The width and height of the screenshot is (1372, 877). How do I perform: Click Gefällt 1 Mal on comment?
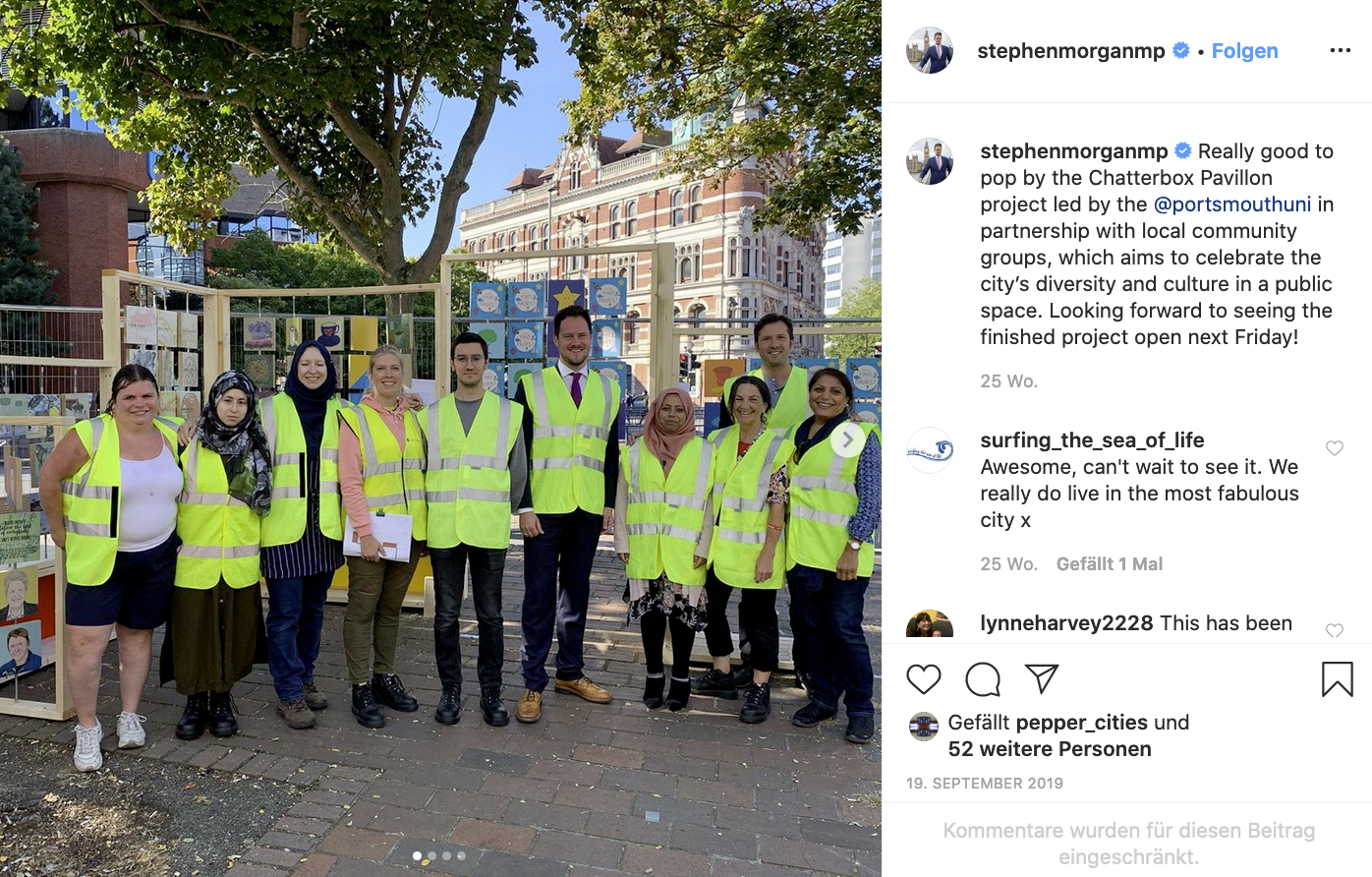[x=1109, y=564]
